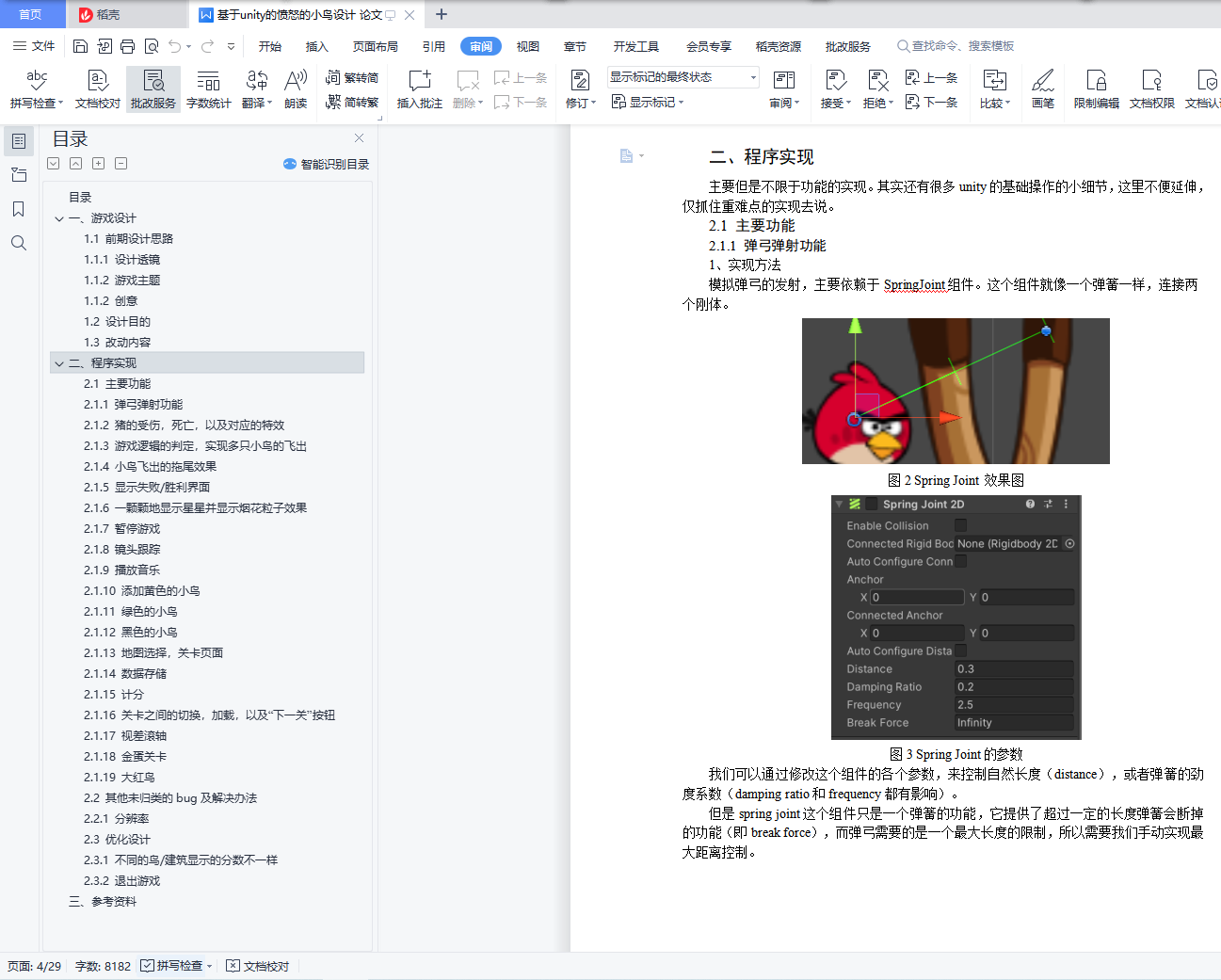The height and width of the screenshot is (980, 1221).
Task: Click the 页面: 4/29 status bar entry
Action: [x=34, y=966]
